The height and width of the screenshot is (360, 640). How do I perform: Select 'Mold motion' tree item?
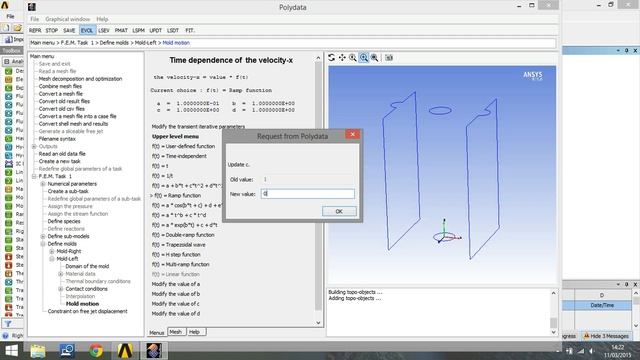pyautogui.click(x=82, y=304)
